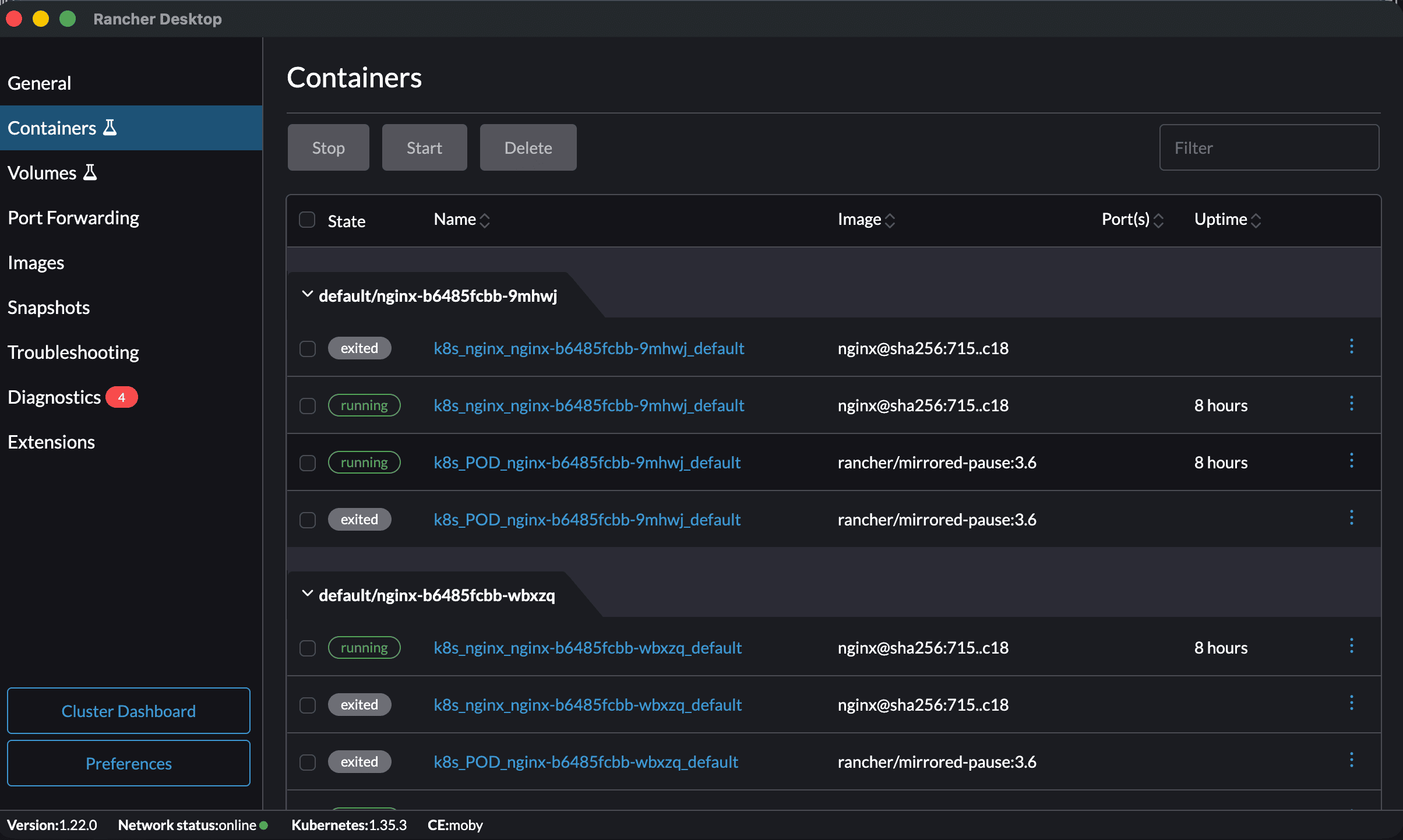Viewport: 1403px width, 840px height.
Task: Open Preferences
Action: [x=128, y=763]
